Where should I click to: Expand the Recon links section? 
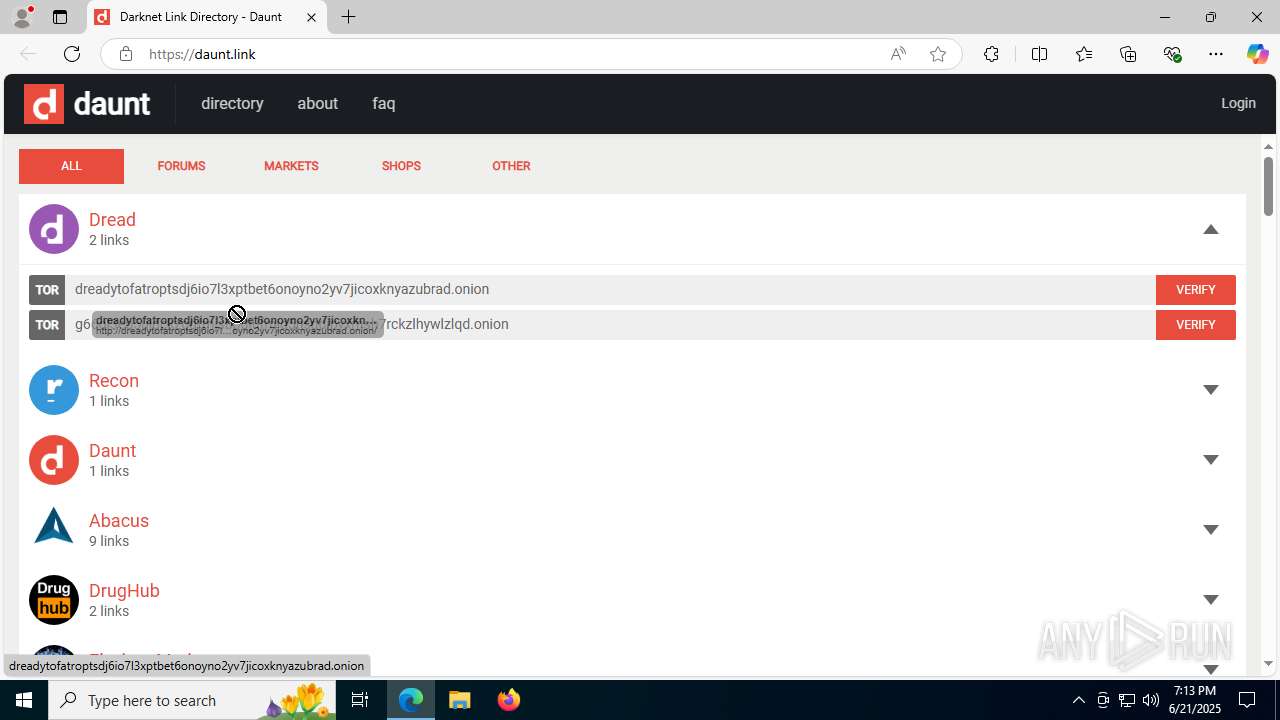1211,390
